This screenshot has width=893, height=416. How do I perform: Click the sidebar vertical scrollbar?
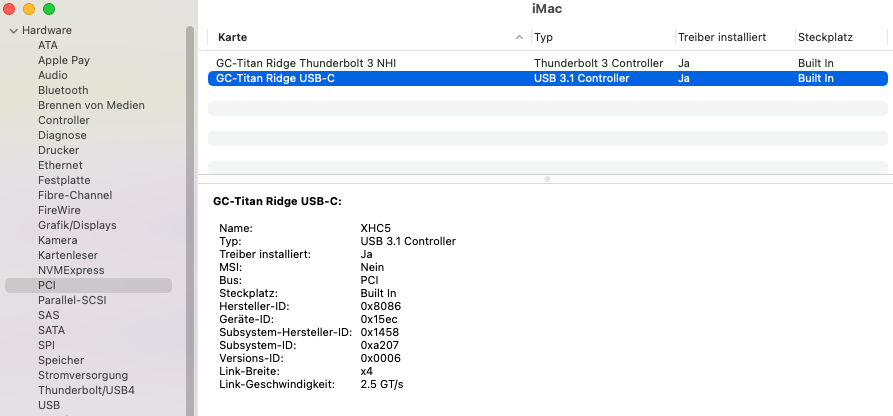pos(190,200)
